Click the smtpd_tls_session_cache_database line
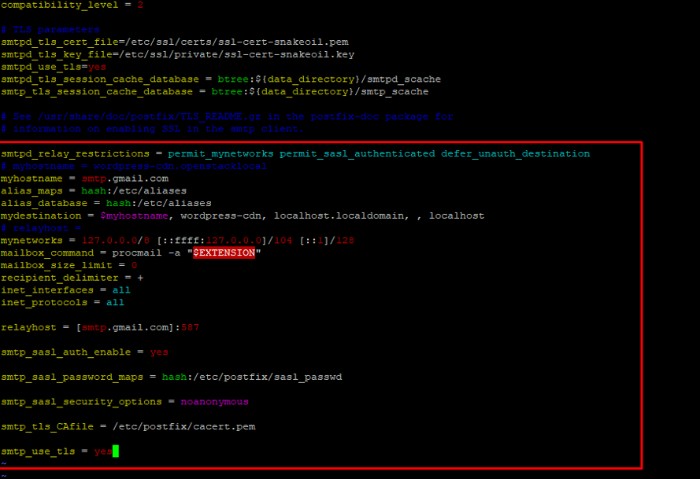This screenshot has width=700, height=479. click(x=221, y=79)
